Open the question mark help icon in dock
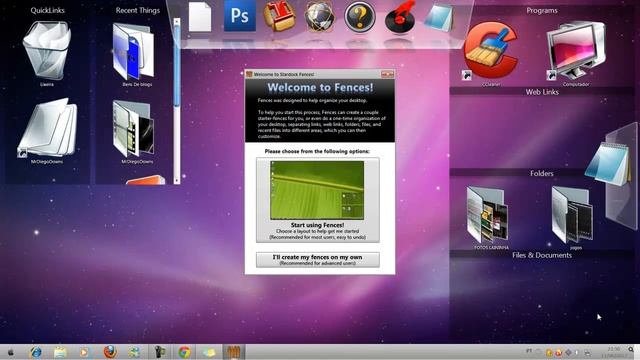 359,17
